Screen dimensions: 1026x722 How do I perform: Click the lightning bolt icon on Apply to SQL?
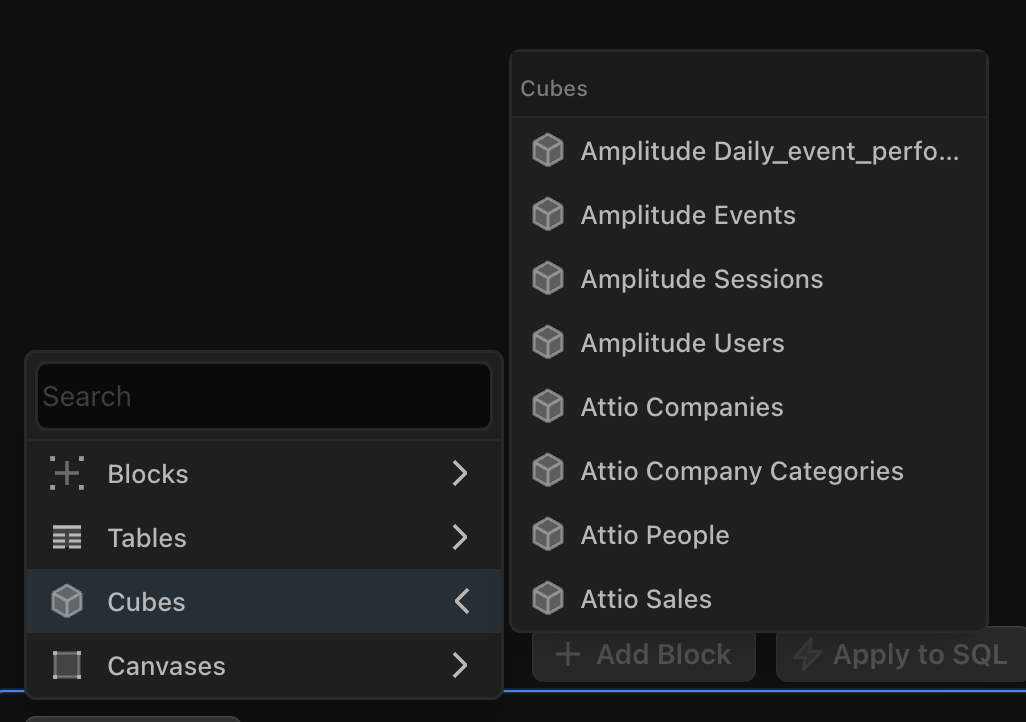click(x=807, y=655)
